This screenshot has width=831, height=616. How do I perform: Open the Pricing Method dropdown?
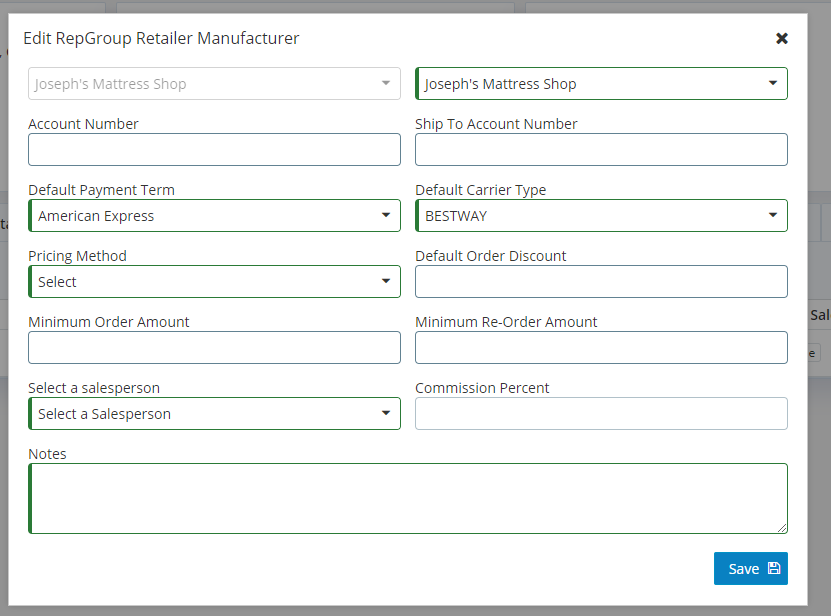[214, 281]
